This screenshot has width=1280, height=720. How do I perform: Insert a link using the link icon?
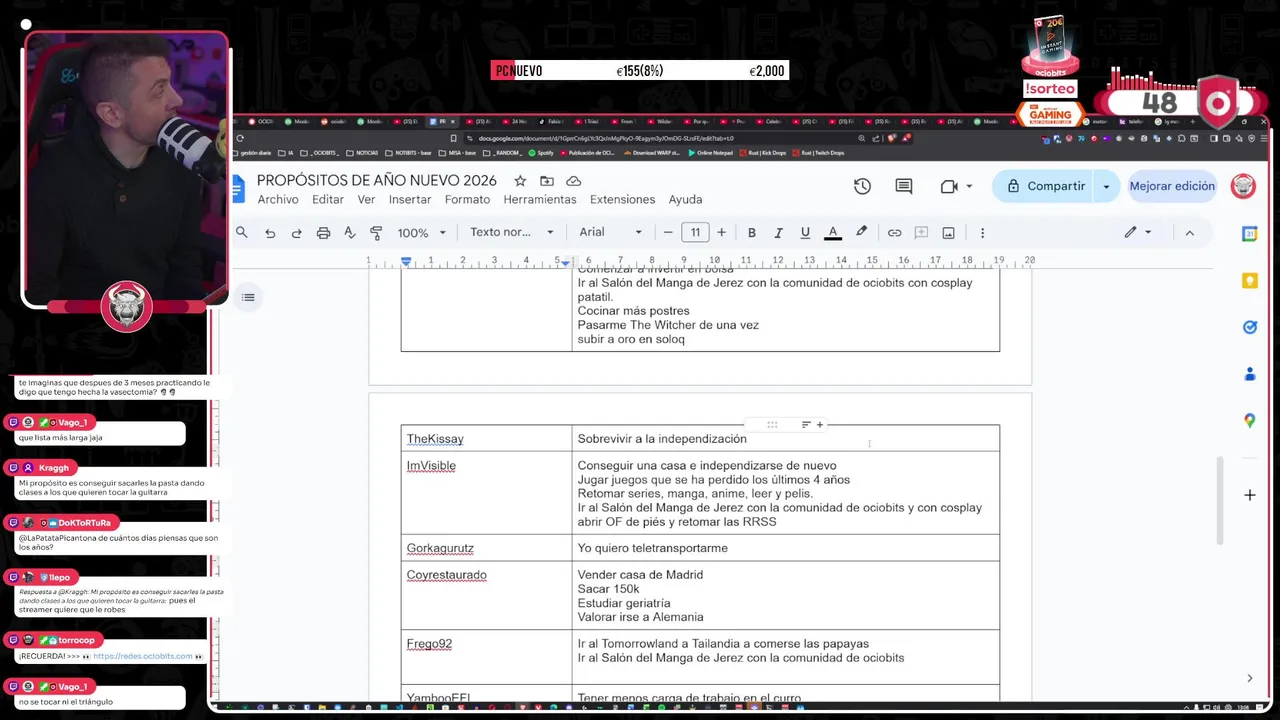tap(894, 232)
